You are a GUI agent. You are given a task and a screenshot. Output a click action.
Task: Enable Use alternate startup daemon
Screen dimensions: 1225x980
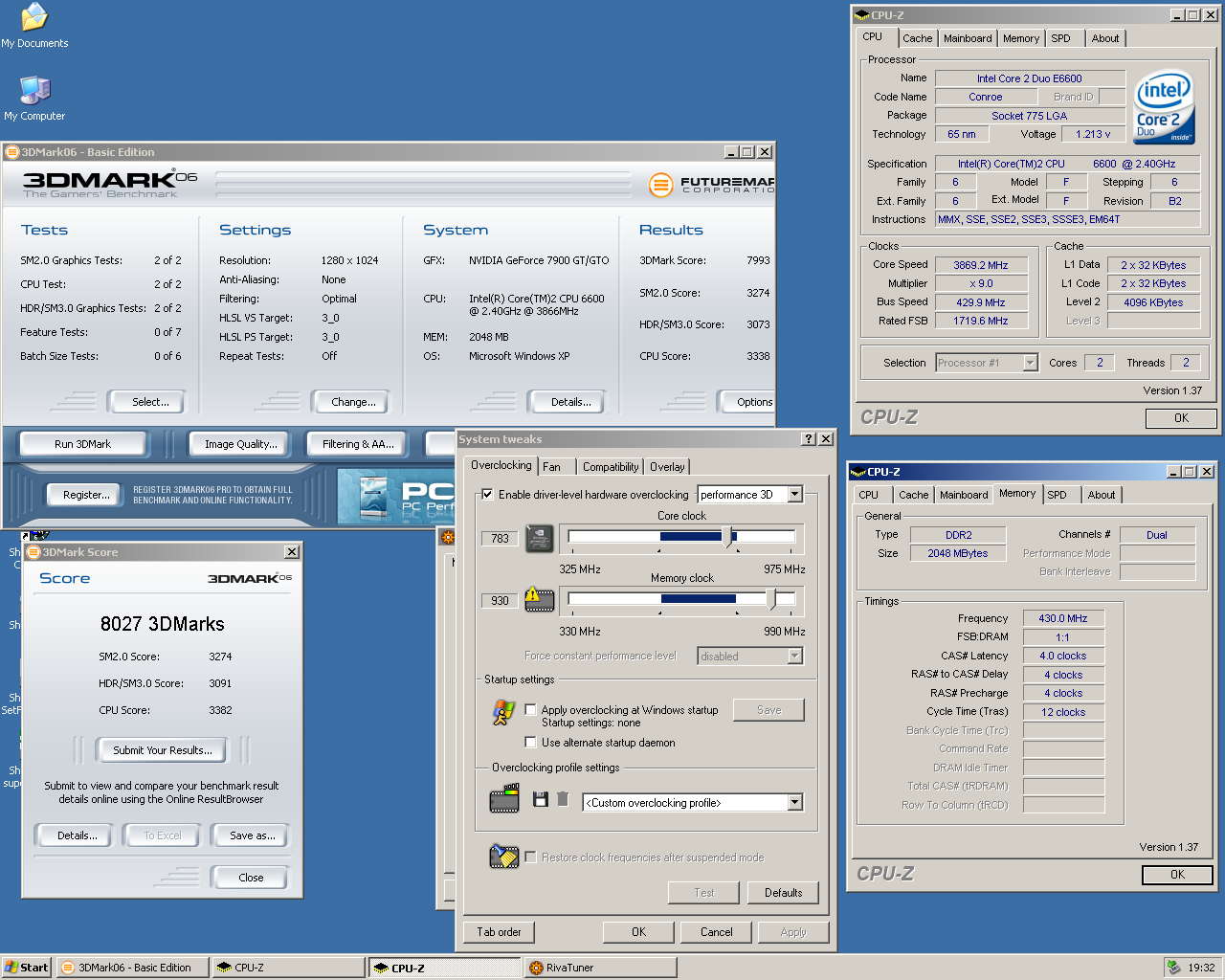(530, 743)
